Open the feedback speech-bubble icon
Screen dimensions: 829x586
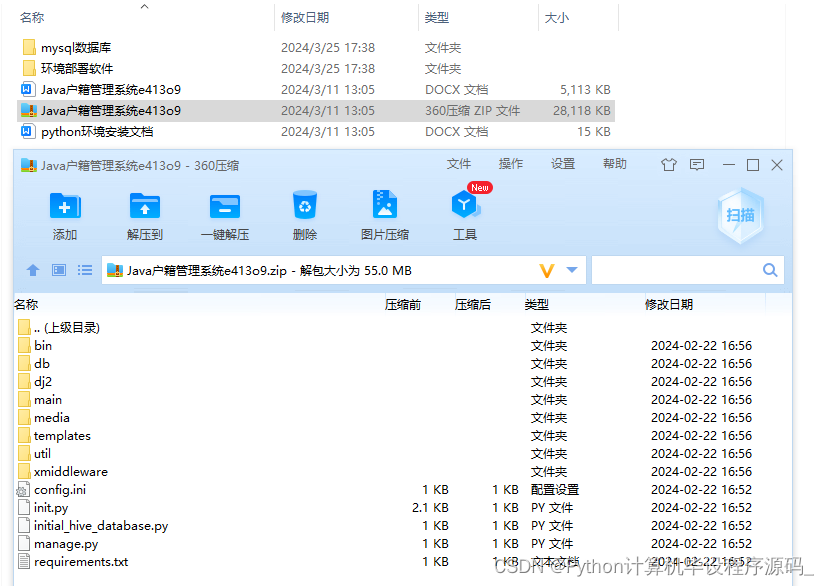tap(697, 165)
